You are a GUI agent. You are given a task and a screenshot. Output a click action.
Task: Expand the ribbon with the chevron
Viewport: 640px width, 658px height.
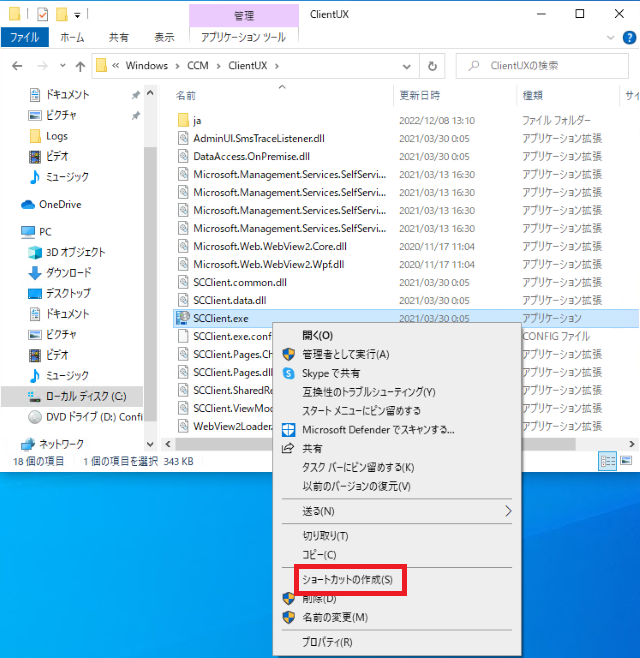[x=610, y=38]
